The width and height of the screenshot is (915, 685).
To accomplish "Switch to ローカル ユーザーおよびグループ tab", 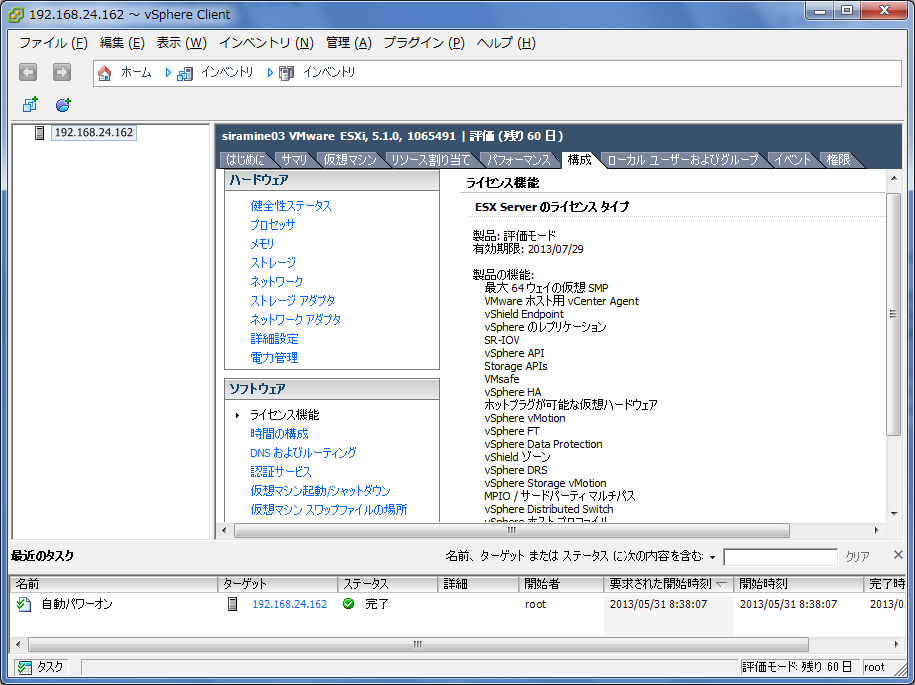I will pyautogui.click(x=682, y=160).
